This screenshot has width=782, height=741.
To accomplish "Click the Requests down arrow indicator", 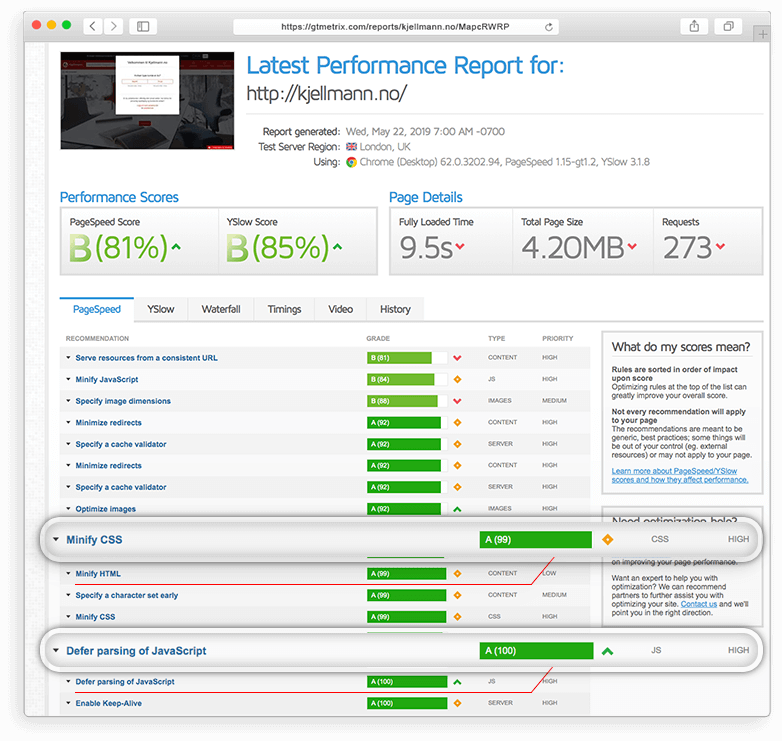I will point(720,246).
